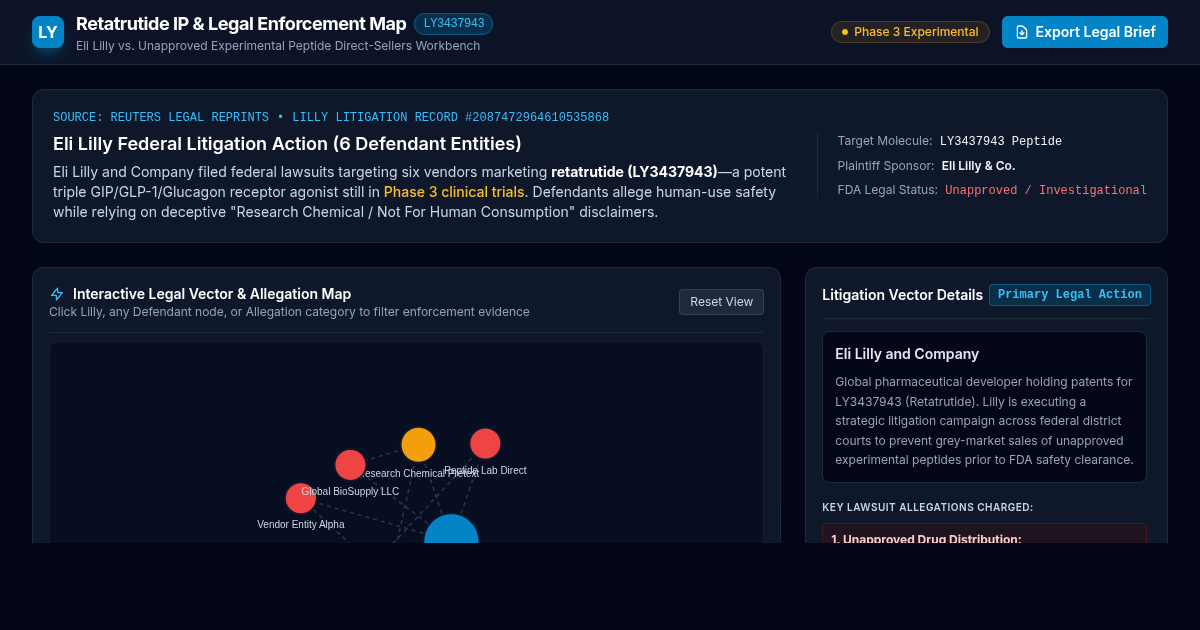Screen dimensions: 1200x630
Task: Click the Unapproved / Investigational FDA status value
Action: [1046, 190]
